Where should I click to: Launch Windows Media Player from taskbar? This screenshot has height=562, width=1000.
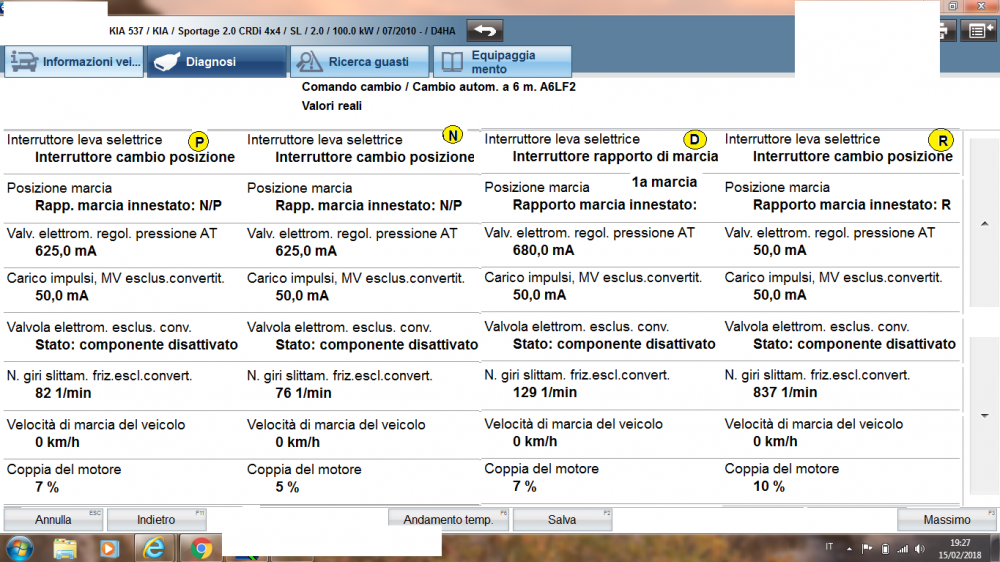(x=109, y=549)
